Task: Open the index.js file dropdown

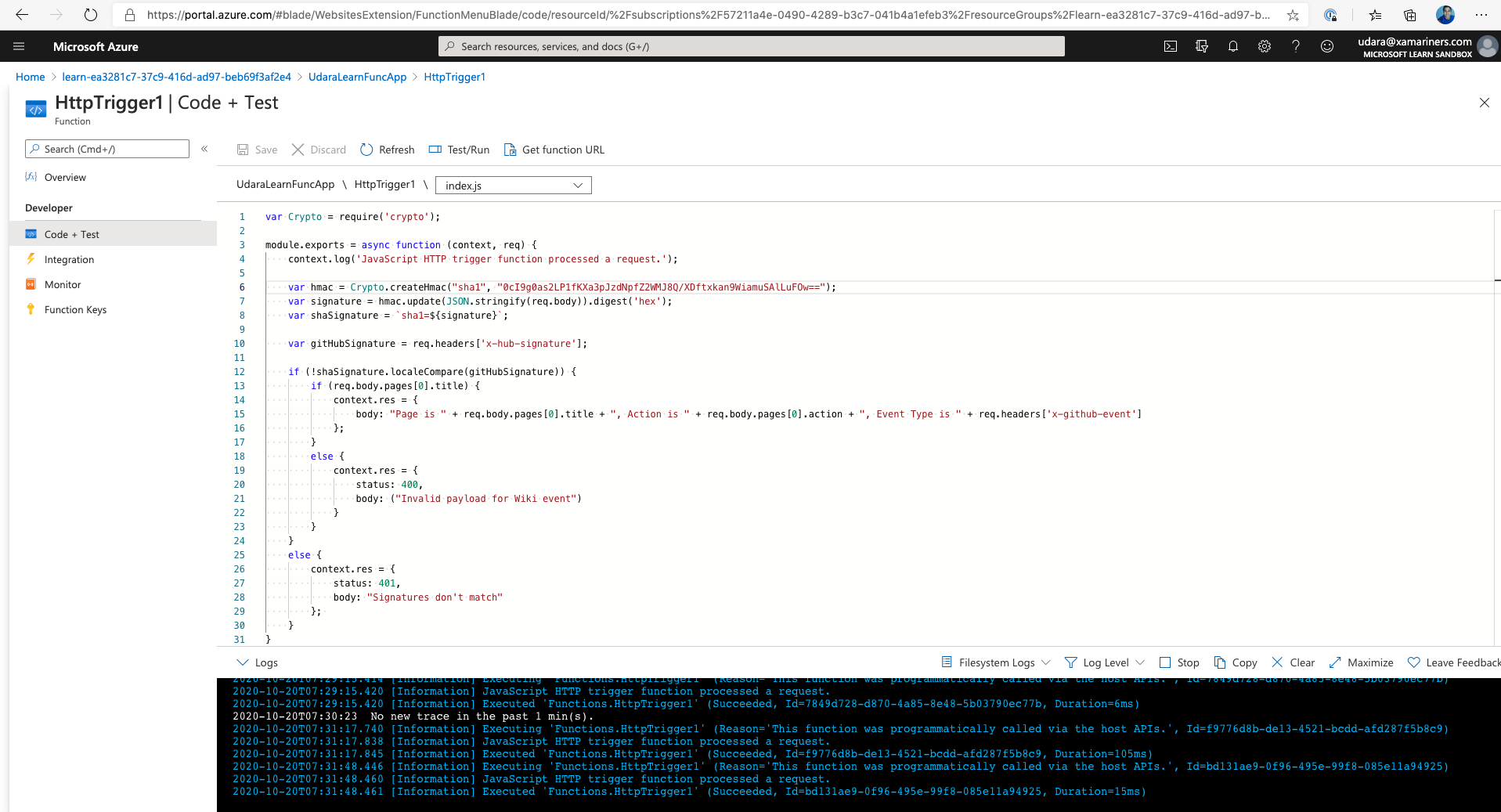Action: tap(514, 186)
